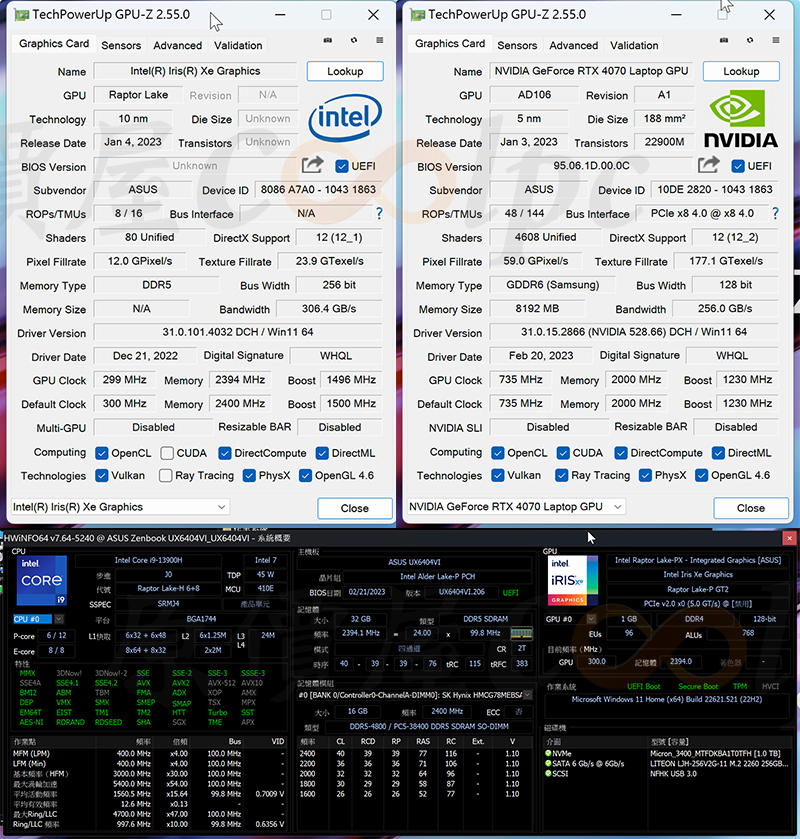Click the refresh icon in Intel GPU-Z window
This screenshot has height=839, width=800.
point(354,40)
